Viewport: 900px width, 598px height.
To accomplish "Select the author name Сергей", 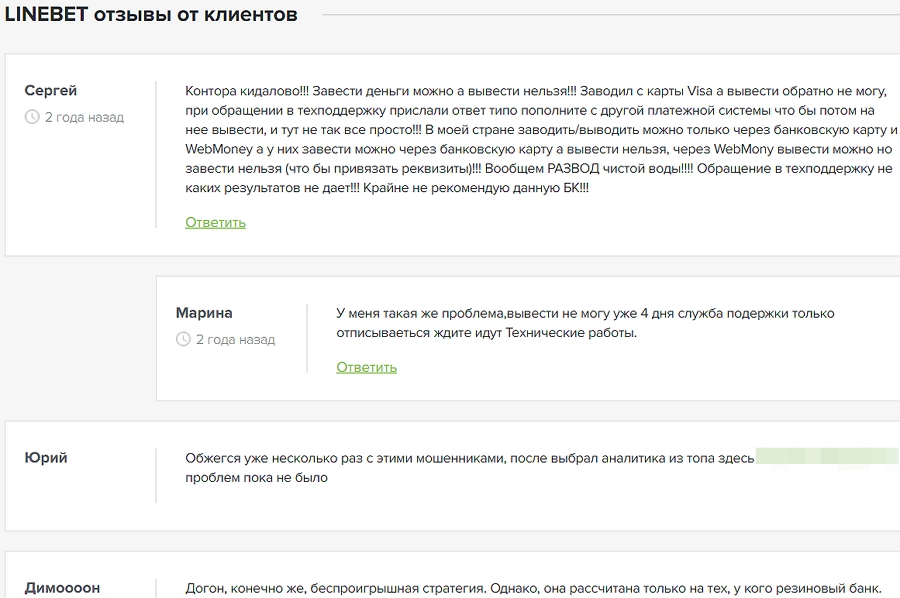I will click(50, 91).
